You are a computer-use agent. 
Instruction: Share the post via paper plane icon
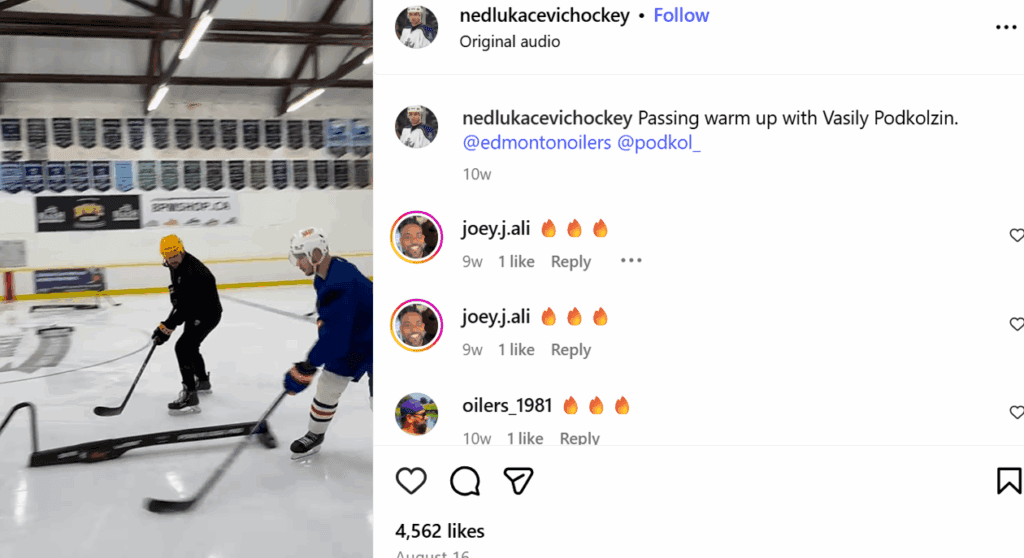[x=517, y=481]
